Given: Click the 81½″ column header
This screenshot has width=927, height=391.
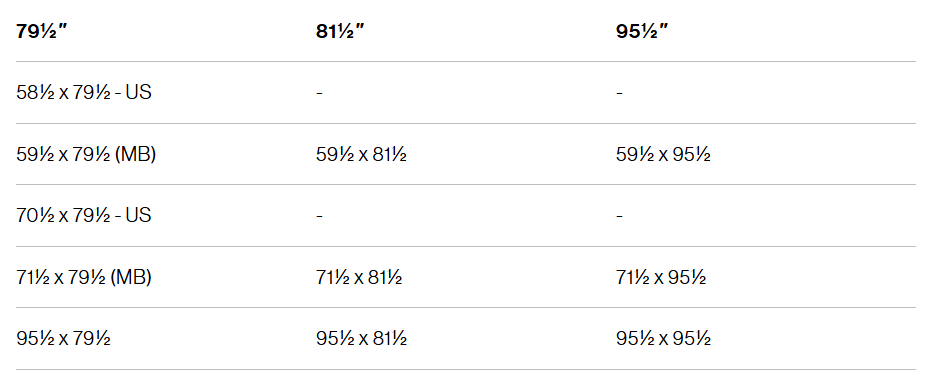Looking at the screenshot, I should click(x=340, y=31).
